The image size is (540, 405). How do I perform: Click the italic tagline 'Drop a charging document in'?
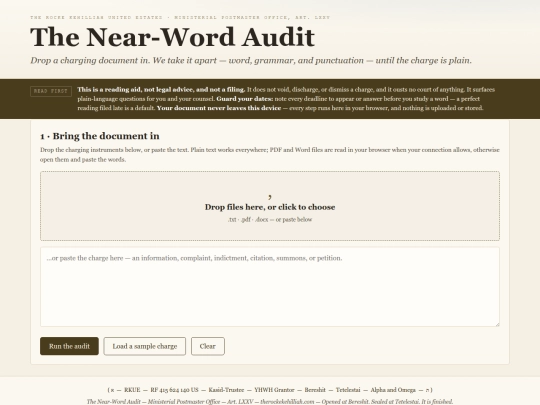(x=89, y=60)
